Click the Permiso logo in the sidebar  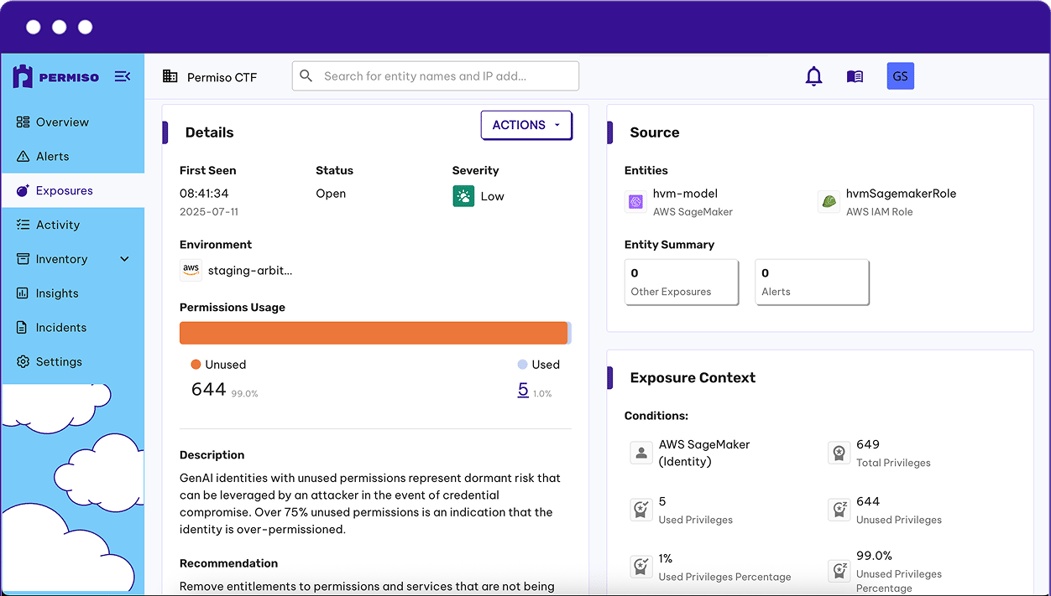[x=56, y=77]
